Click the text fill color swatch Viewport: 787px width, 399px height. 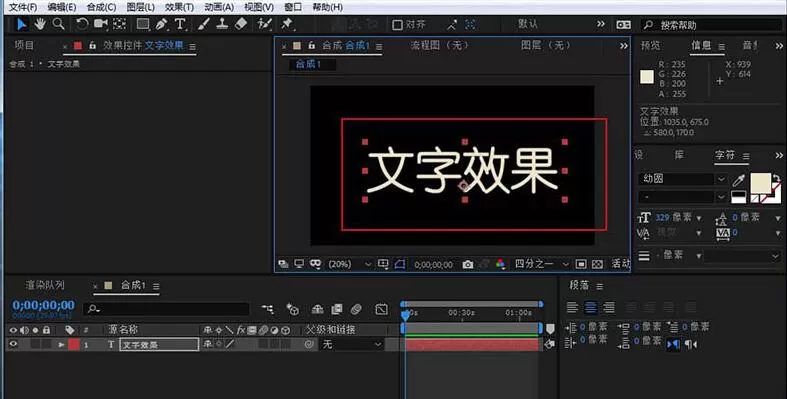[760, 182]
